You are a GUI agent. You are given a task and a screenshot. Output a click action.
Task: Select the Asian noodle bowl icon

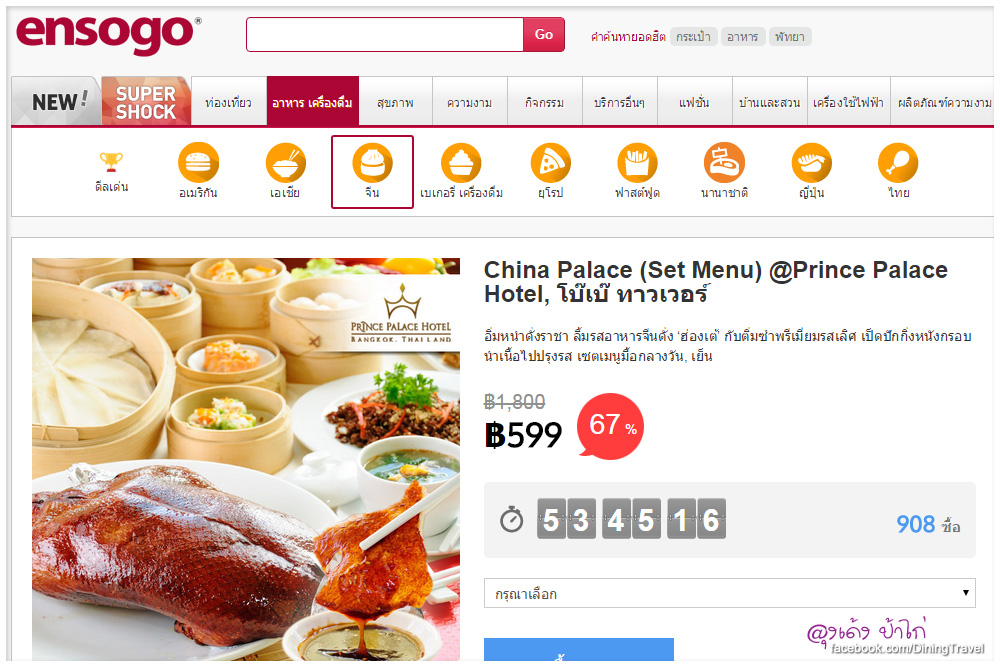(286, 163)
